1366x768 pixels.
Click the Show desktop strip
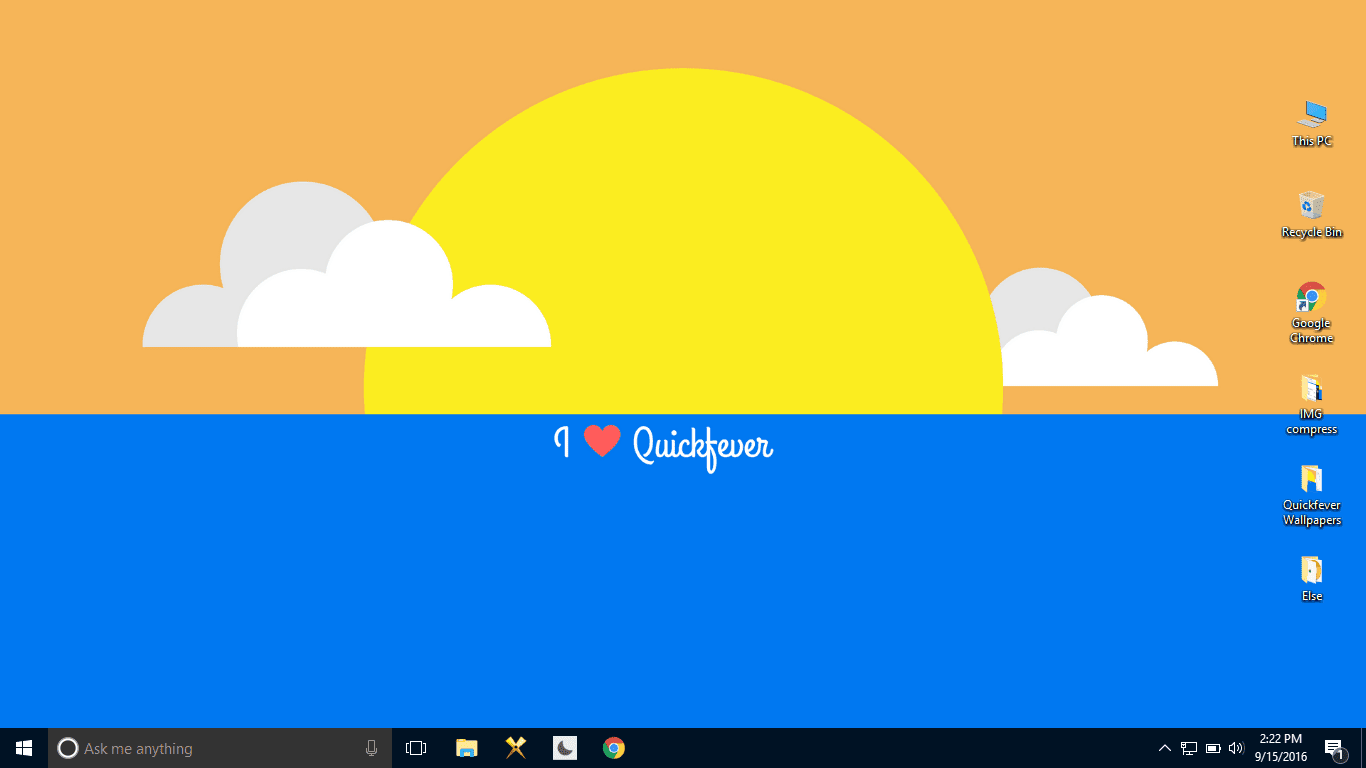[1363, 748]
